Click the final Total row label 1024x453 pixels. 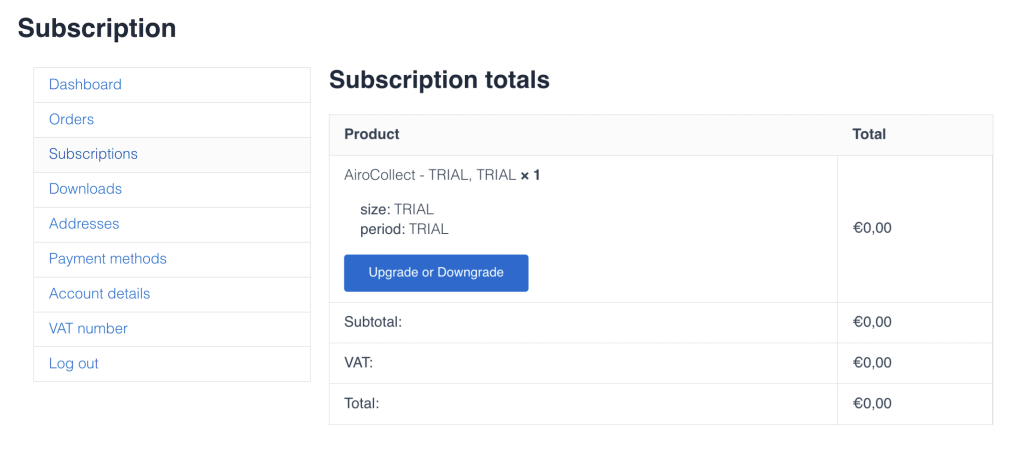pos(362,404)
